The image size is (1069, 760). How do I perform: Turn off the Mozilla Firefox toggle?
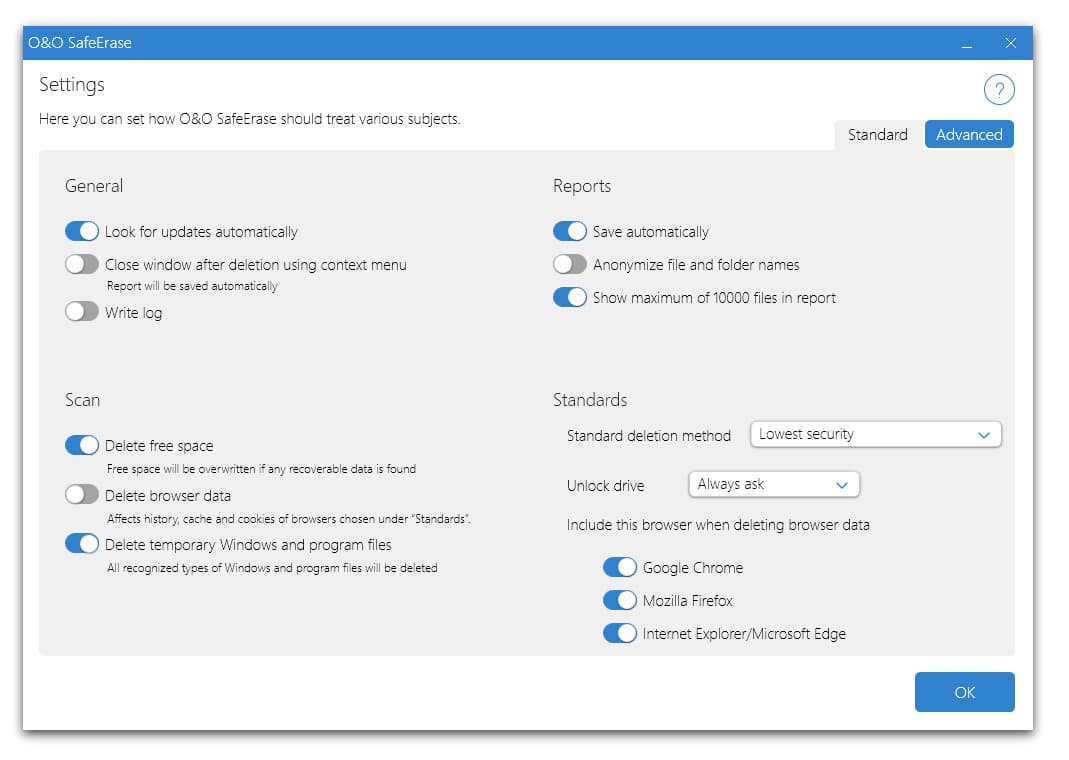coord(620,601)
